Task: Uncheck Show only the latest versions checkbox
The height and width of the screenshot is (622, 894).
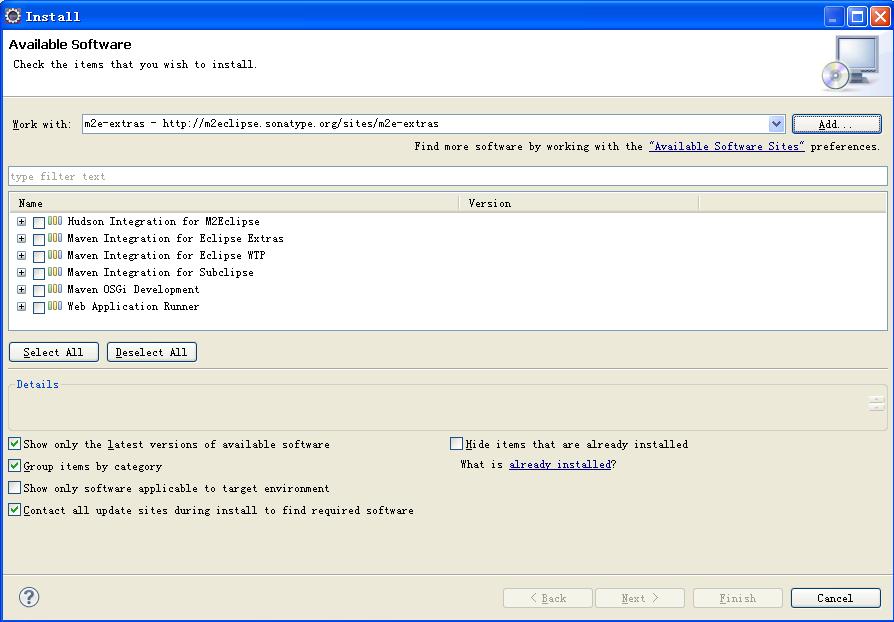Action: click(x=15, y=444)
